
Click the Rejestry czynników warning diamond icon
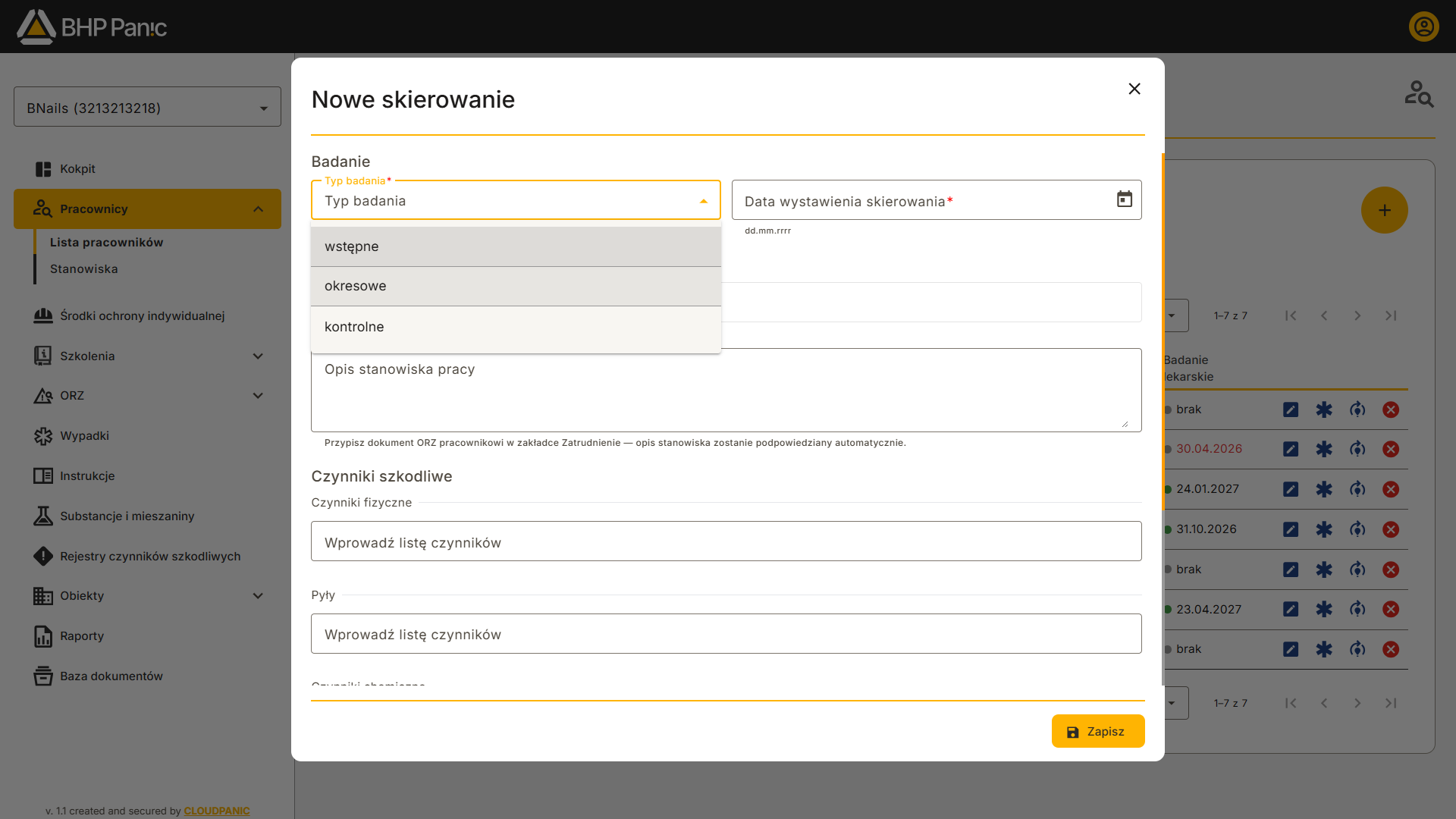(x=43, y=556)
